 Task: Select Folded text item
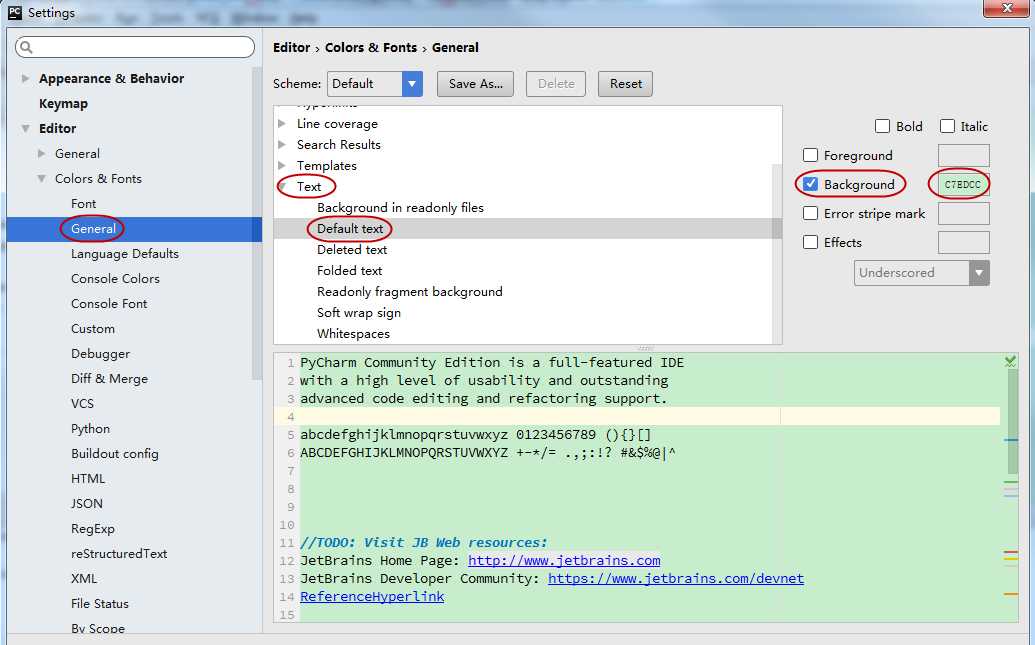point(349,271)
